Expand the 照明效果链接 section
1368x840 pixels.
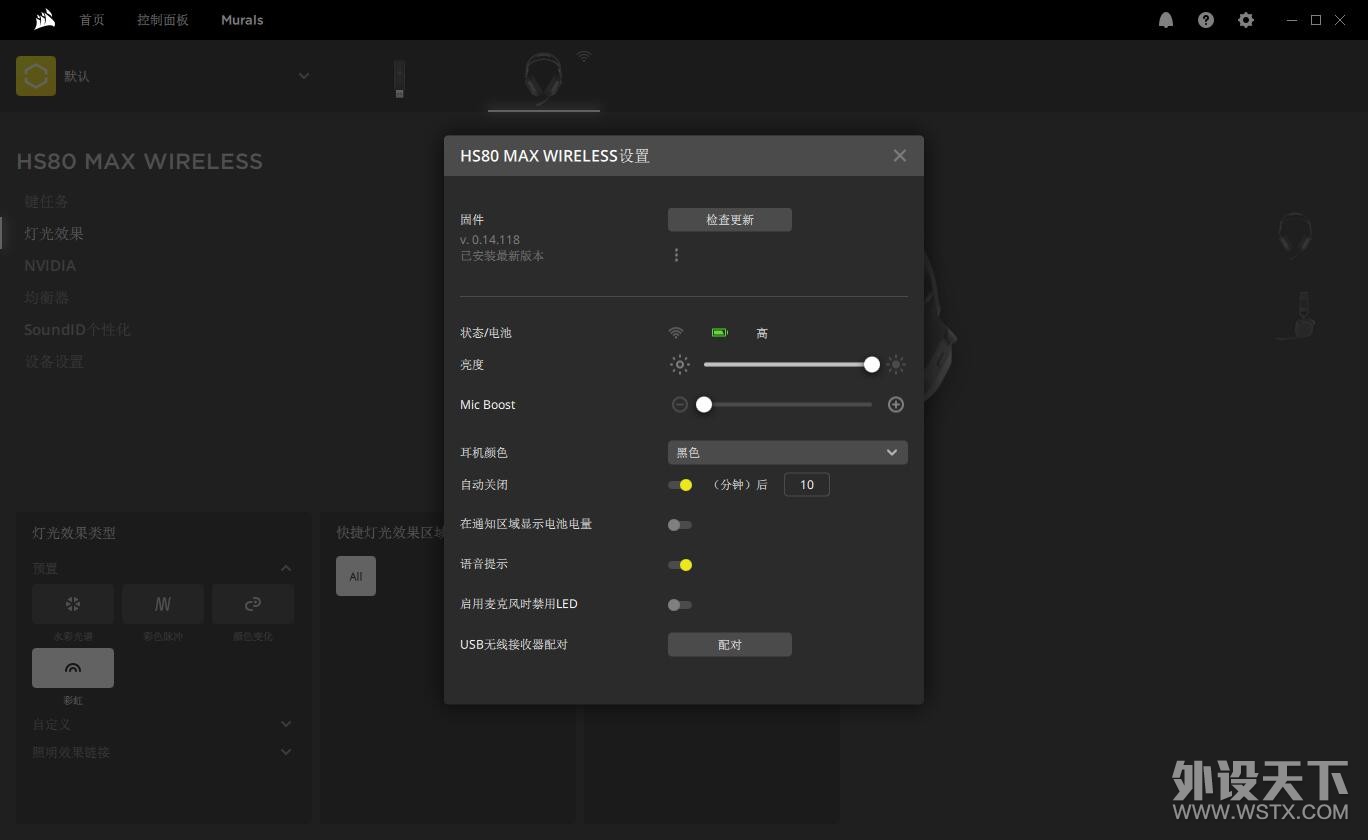pyautogui.click(x=286, y=752)
